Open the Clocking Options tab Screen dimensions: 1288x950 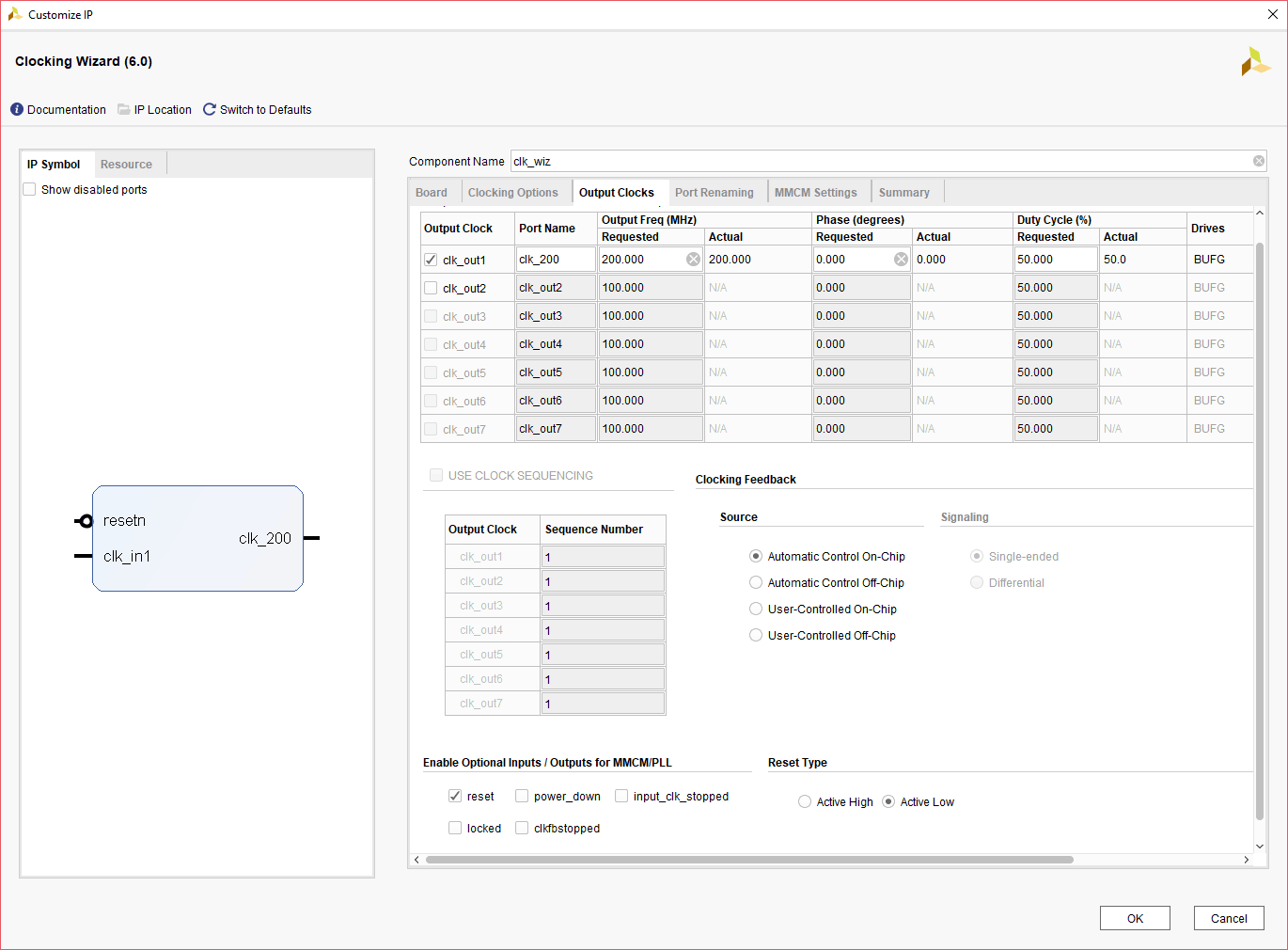coord(512,193)
